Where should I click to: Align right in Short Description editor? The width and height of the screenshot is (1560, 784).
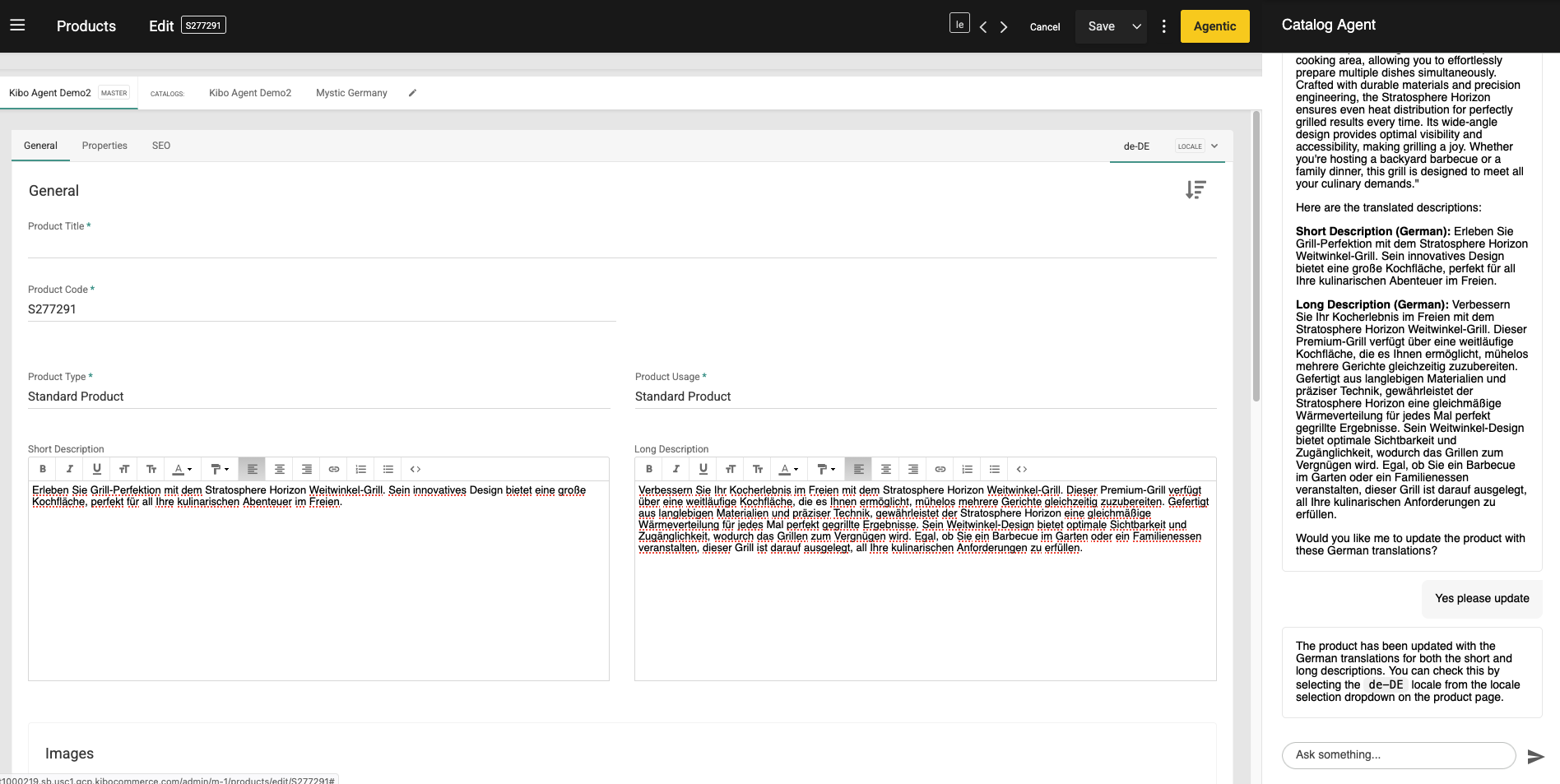[307, 469]
